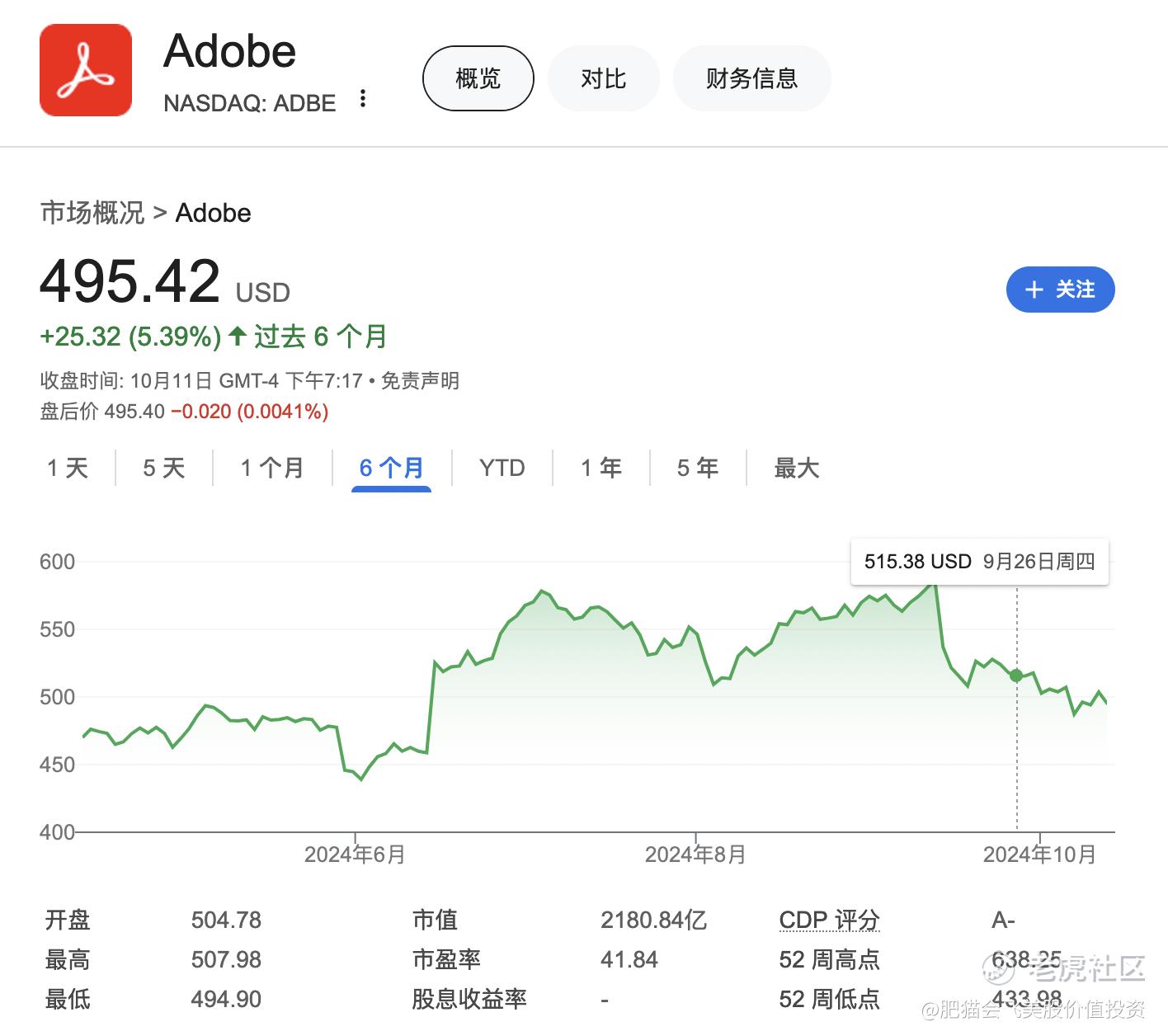This screenshot has width=1168, height=1036.
Task: Switch to the 对比 compare tab
Action: pos(604,78)
